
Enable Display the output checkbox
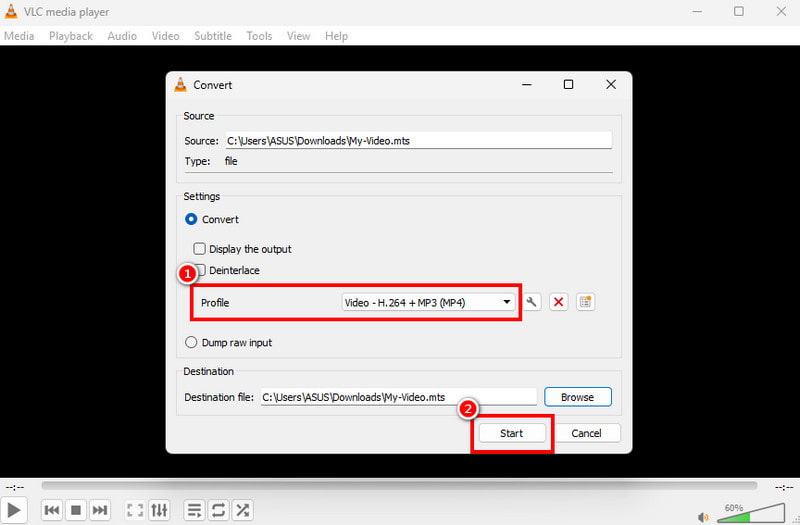pos(199,249)
